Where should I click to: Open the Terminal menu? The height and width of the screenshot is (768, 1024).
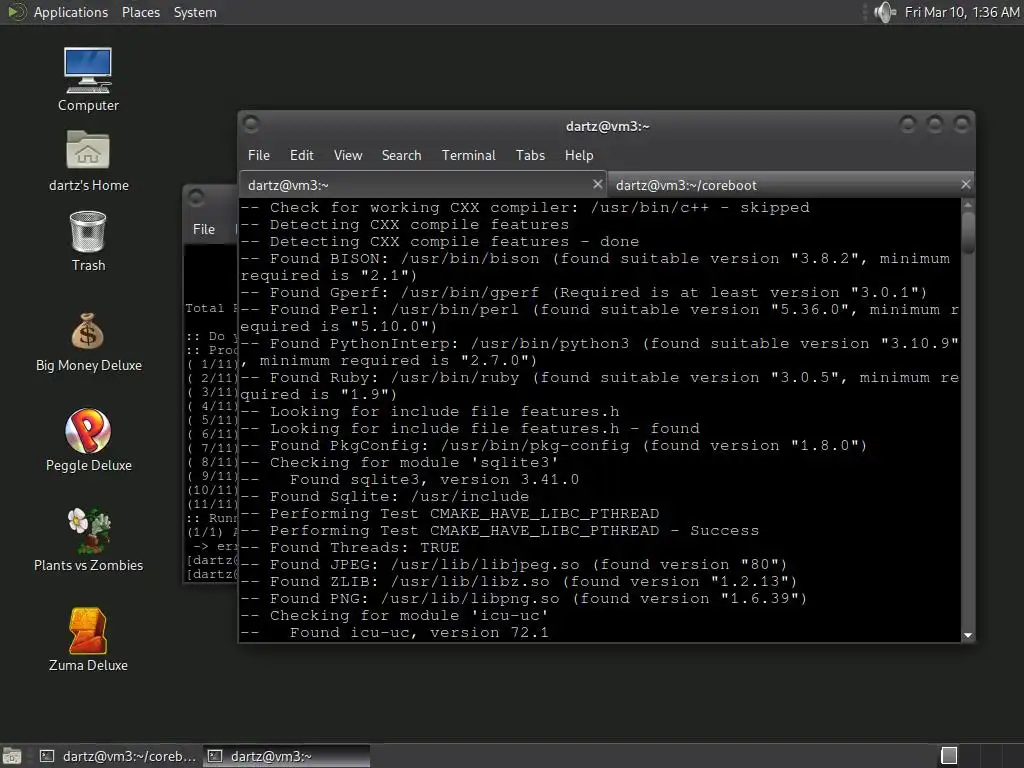pos(468,155)
